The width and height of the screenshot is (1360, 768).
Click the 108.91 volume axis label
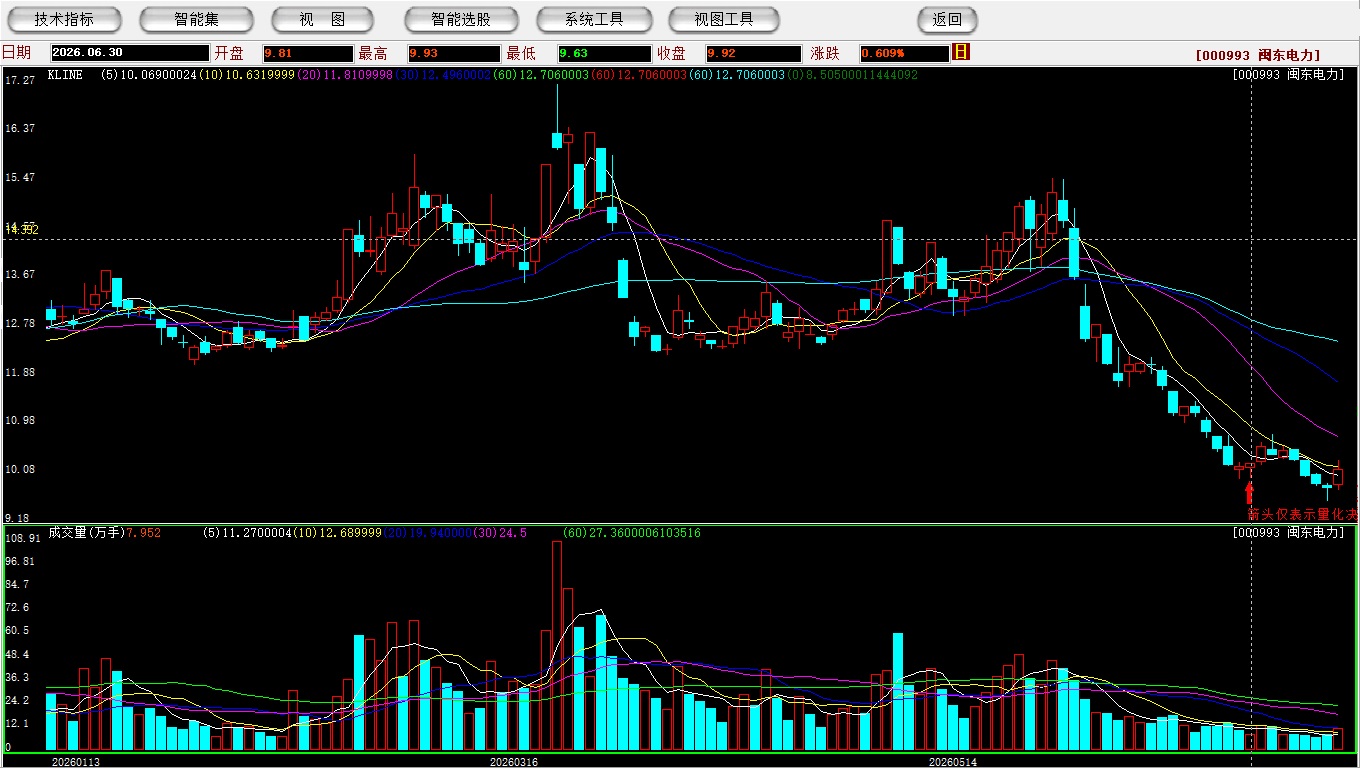[x=22, y=538]
